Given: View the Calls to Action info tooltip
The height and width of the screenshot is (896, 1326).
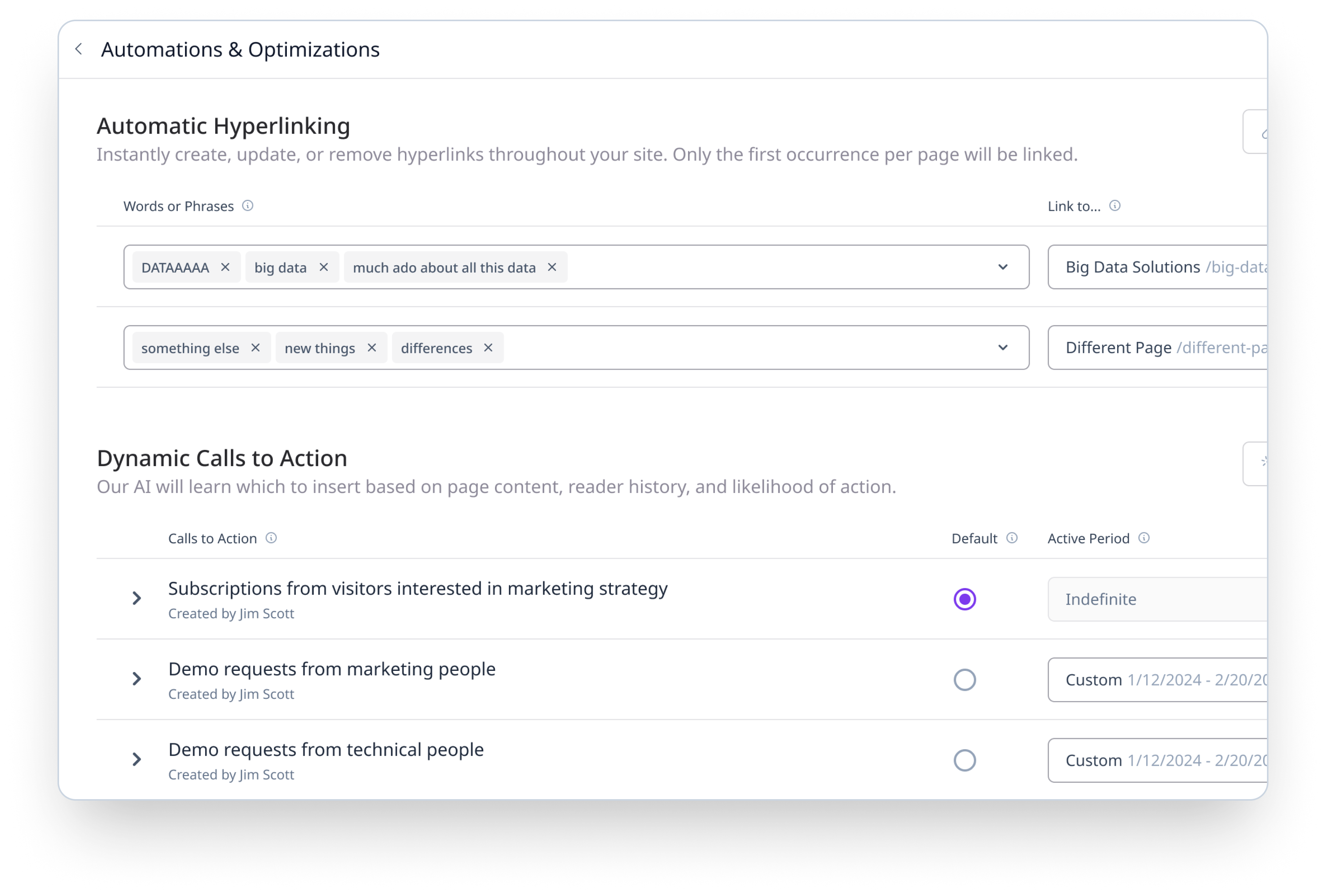Looking at the screenshot, I should coord(272,538).
